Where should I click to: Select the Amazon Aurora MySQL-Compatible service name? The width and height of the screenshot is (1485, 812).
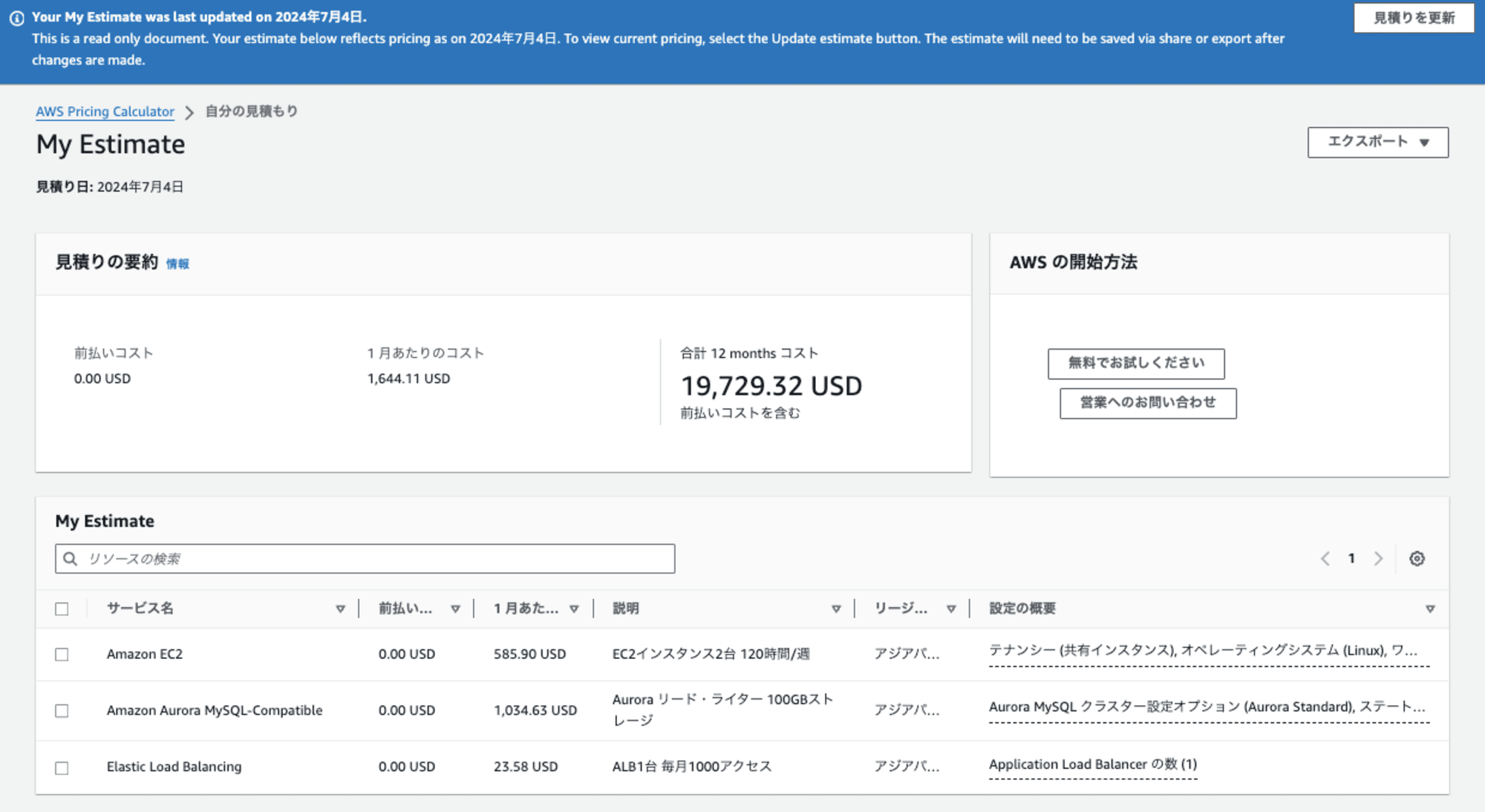click(x=215, y=710)
